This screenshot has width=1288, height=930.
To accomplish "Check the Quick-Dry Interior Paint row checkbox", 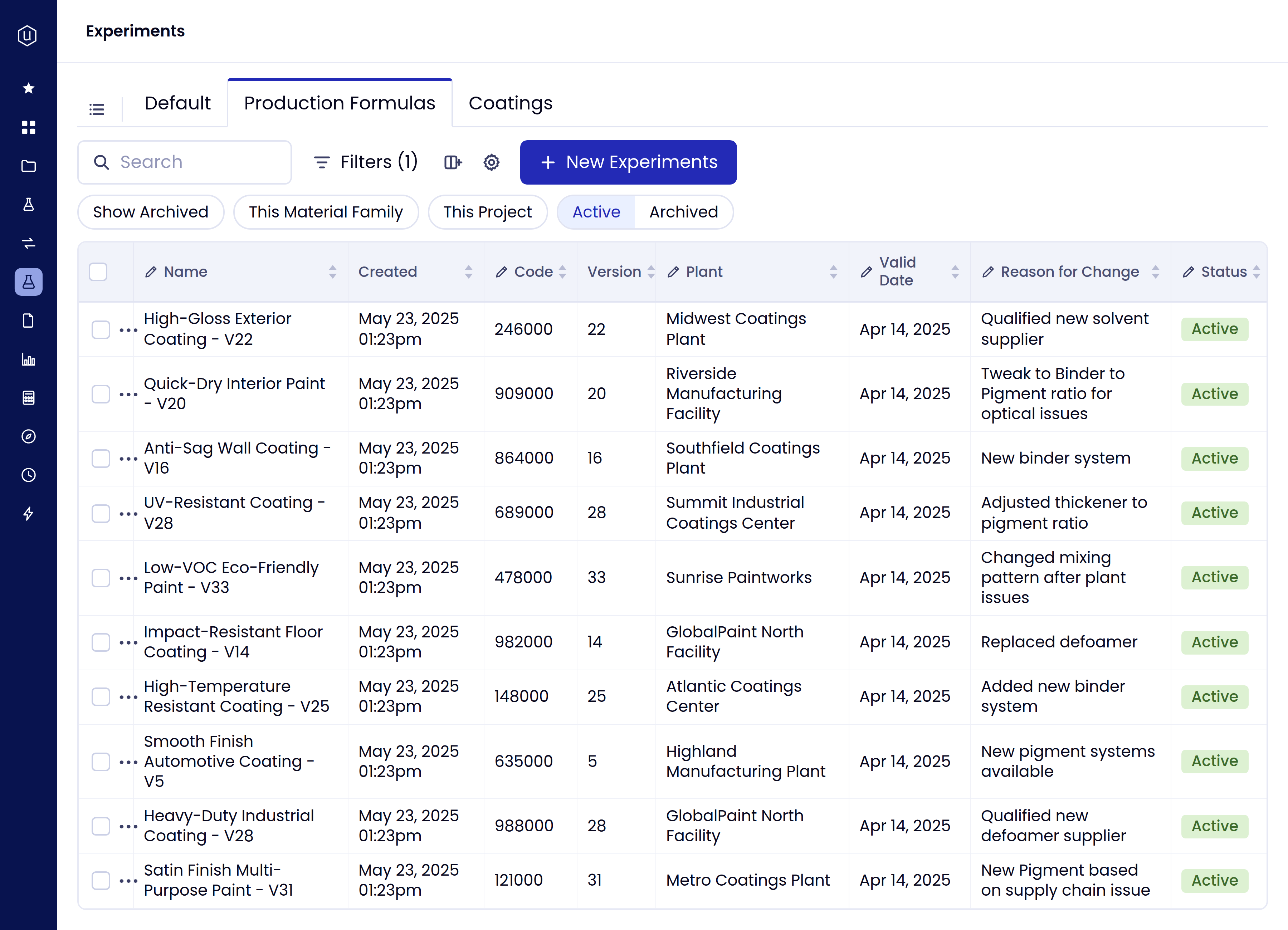I will pos(101,394).
